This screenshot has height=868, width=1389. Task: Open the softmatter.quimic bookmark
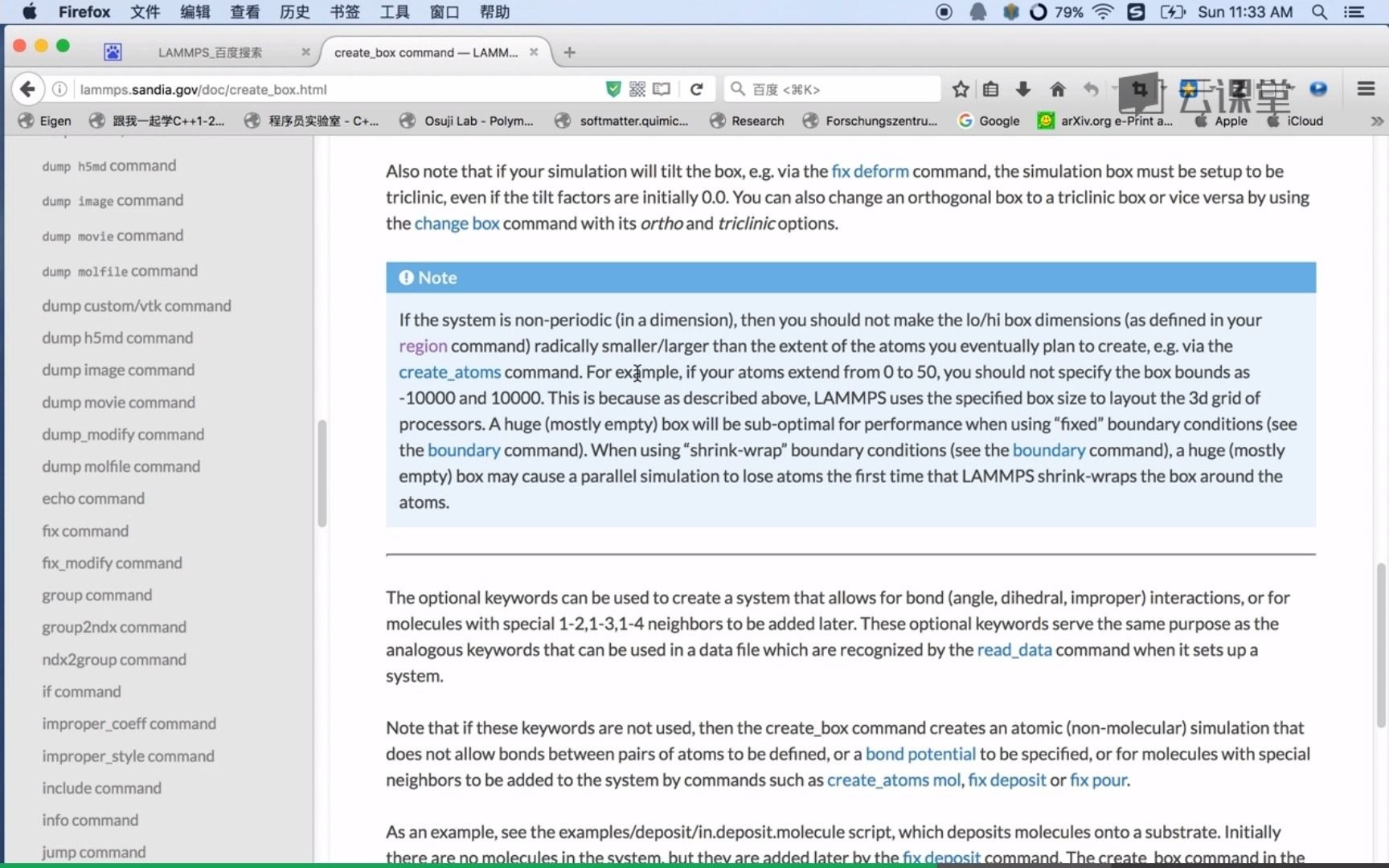622,121
